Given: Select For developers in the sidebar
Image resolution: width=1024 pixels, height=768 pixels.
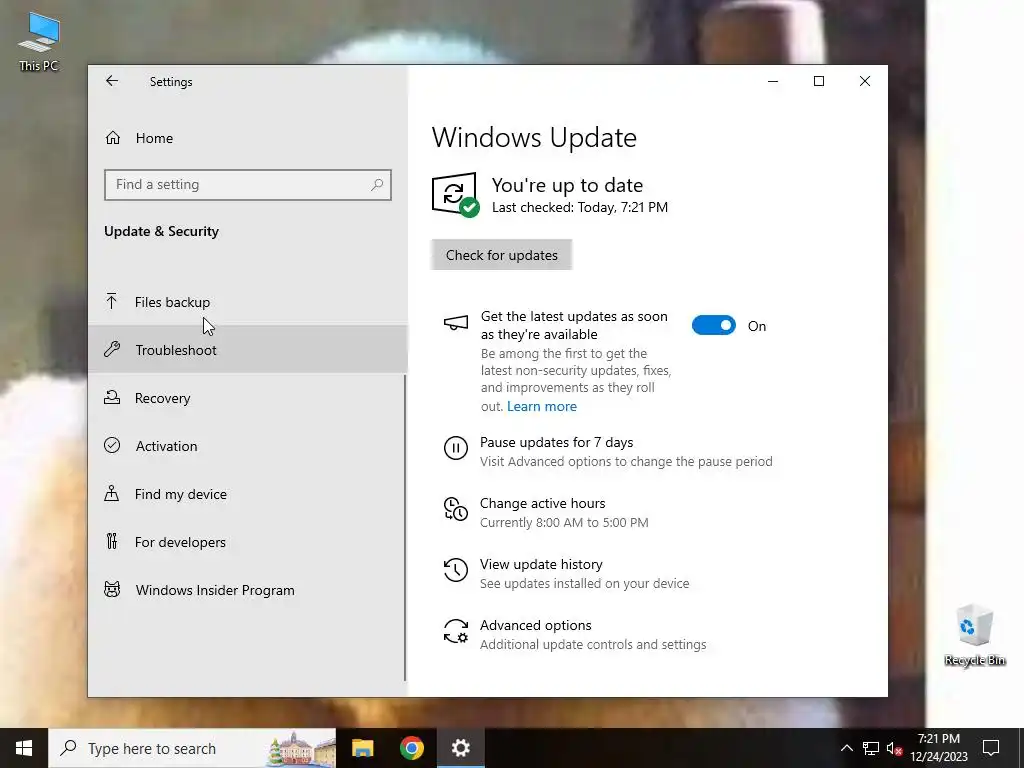Looking at the screenshot, I should (x=248, y=542).
